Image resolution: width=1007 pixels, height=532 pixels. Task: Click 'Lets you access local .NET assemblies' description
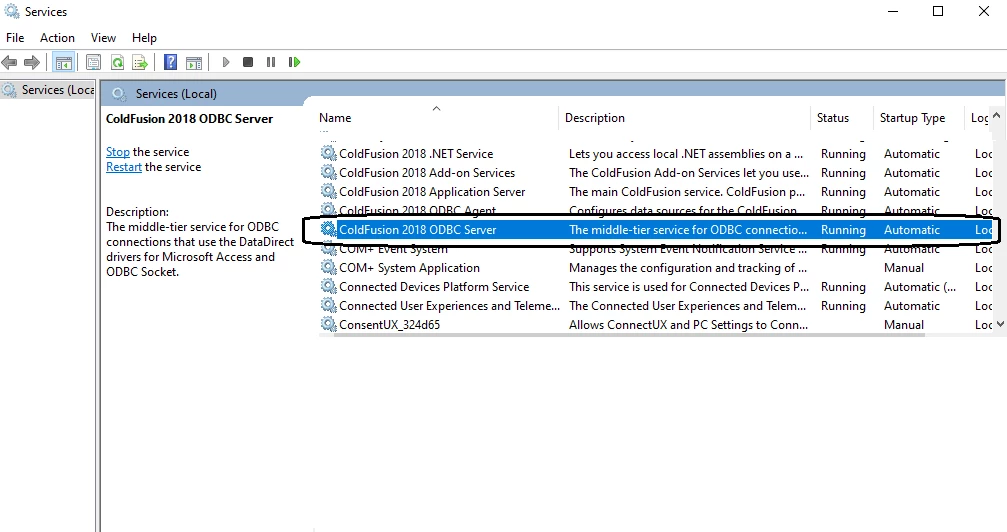(x=686, y=154)
